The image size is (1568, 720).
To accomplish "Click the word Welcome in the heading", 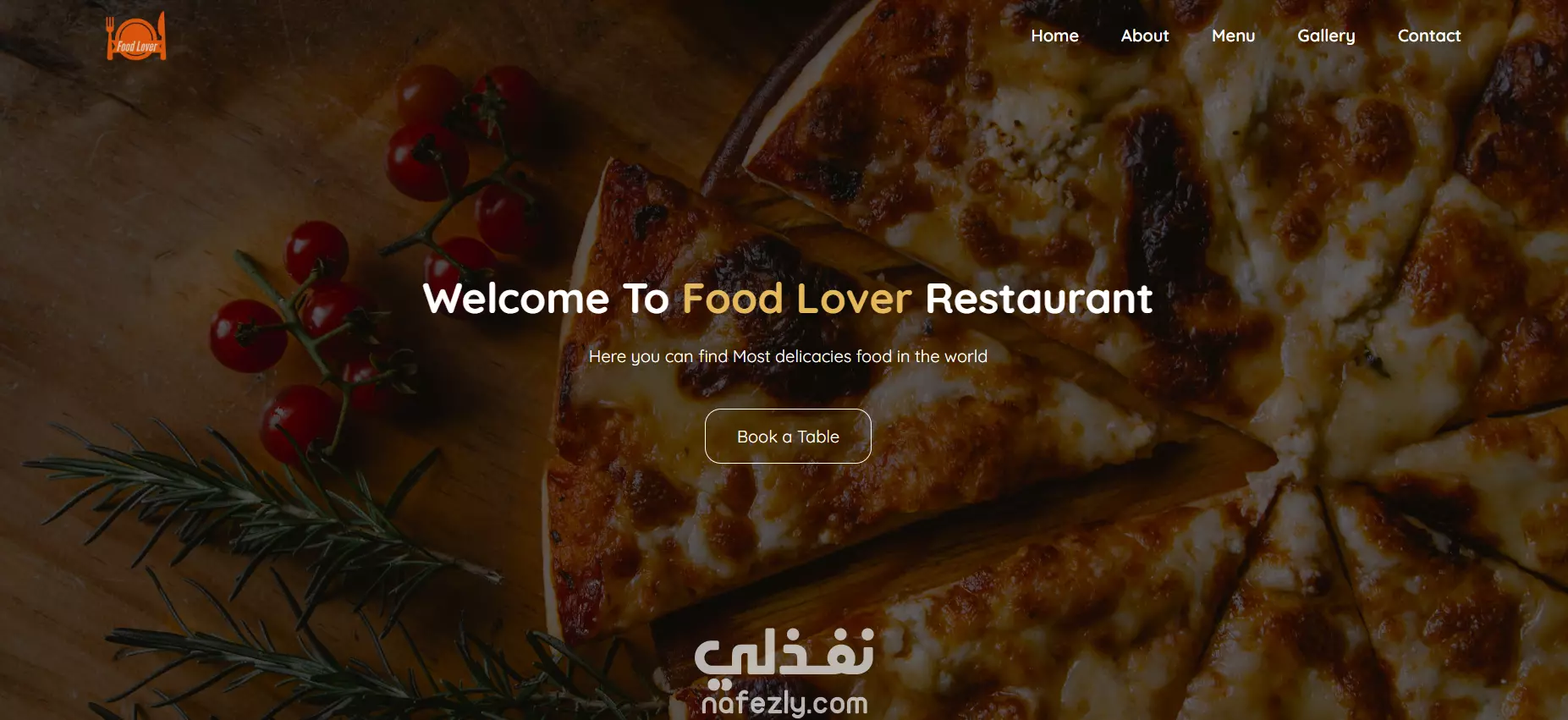I will pyautogui.click(x=516, y=299).
